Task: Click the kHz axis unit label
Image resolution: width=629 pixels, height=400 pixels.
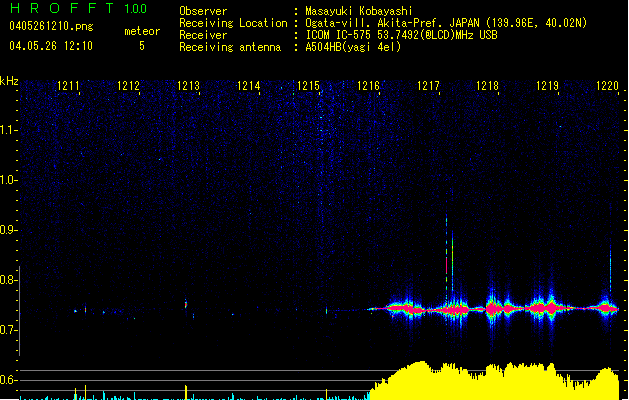Action: (x=9, y=81)
